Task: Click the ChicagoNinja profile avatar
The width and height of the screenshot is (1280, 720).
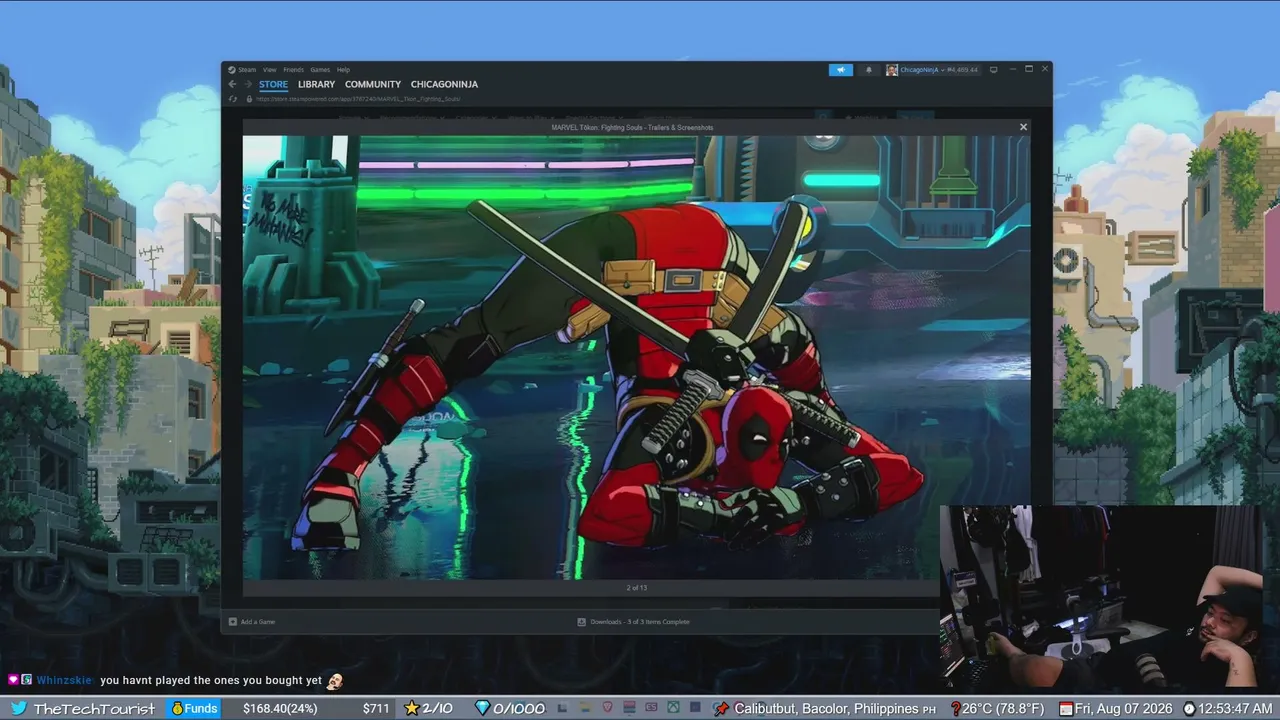Action: pos(892,70)
